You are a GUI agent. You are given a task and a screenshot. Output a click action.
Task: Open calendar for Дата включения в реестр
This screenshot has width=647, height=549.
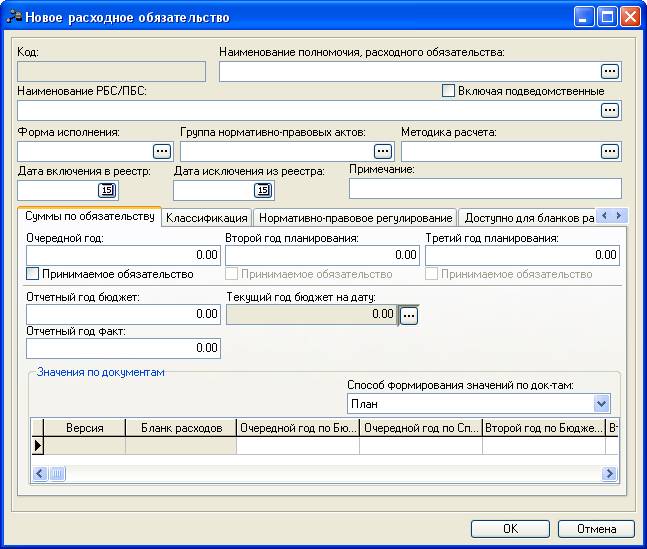pos(107,190)
